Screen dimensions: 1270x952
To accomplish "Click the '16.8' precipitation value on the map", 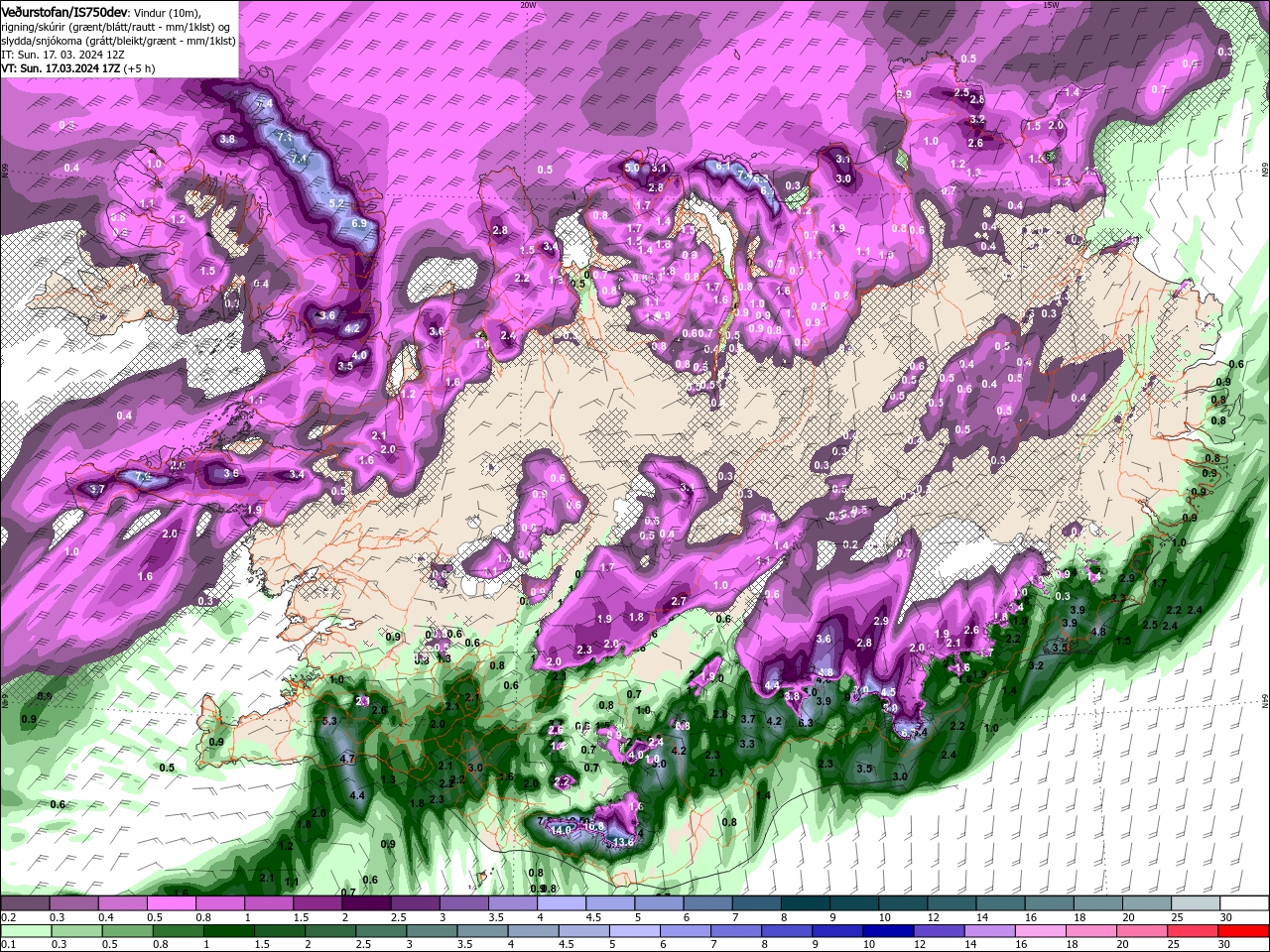I will point(594,826).
